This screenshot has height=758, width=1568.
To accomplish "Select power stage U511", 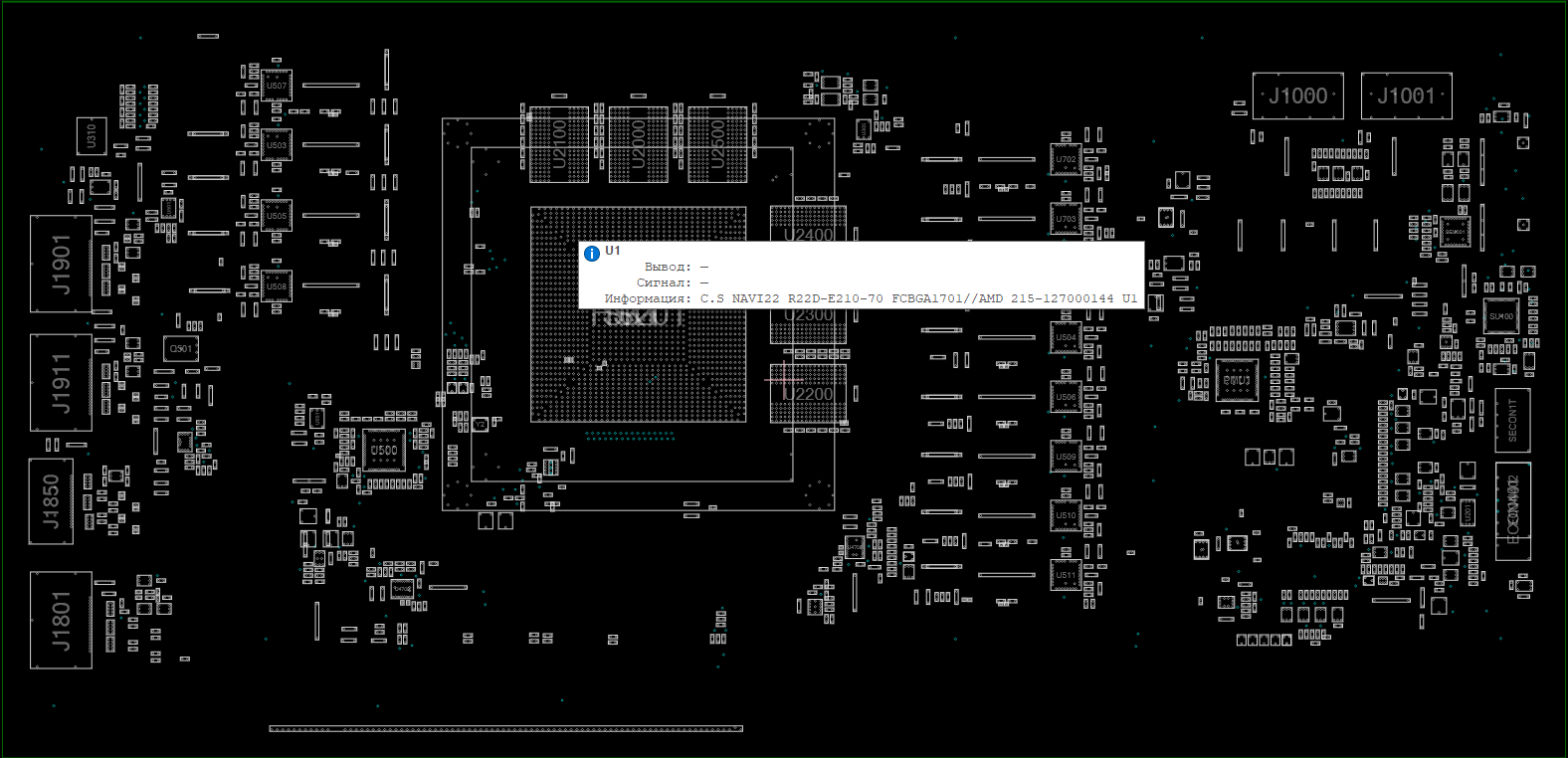I will (x=1066, y=575).
